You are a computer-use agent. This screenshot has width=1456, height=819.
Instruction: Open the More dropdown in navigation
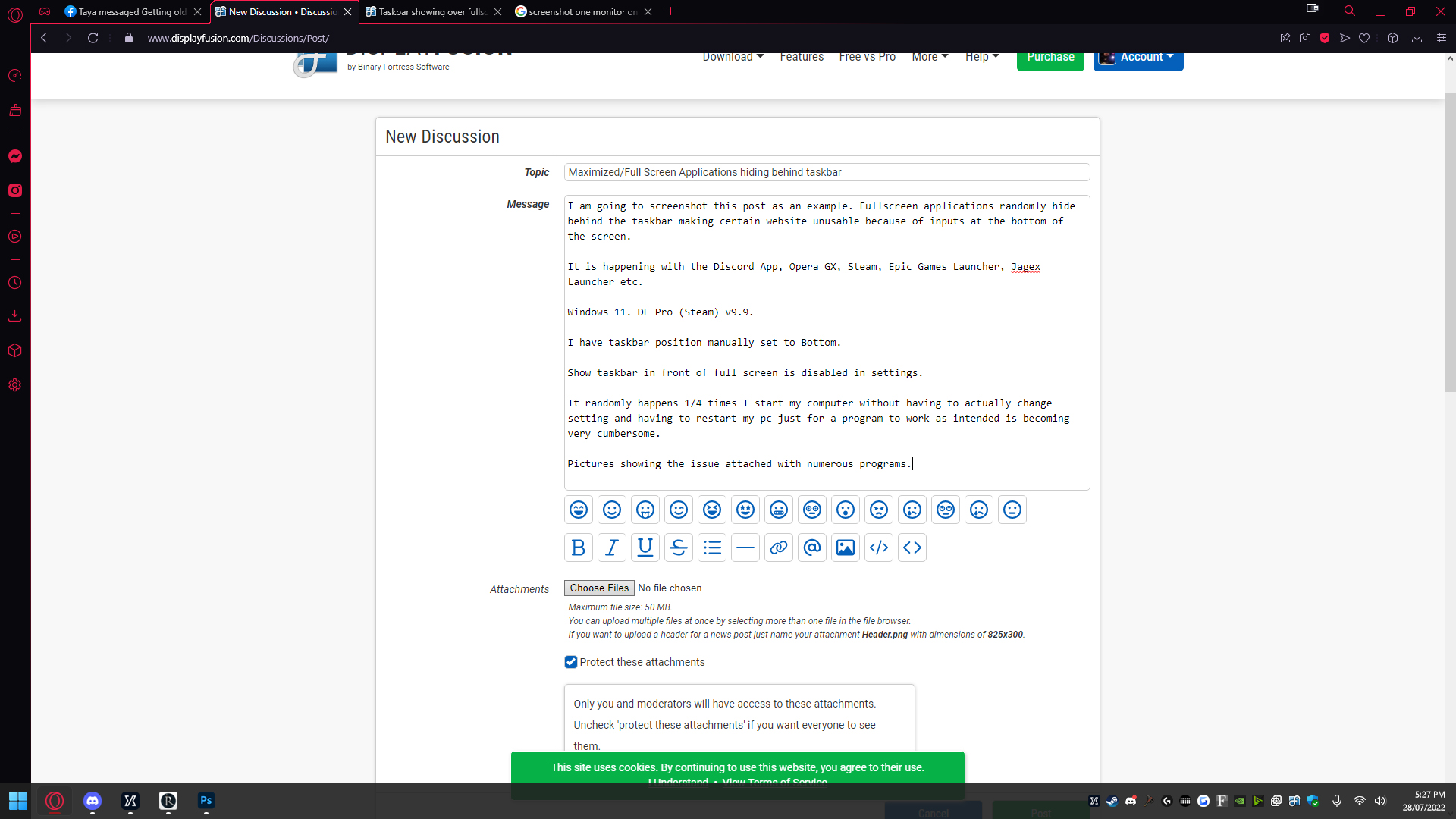pos(929,58)
